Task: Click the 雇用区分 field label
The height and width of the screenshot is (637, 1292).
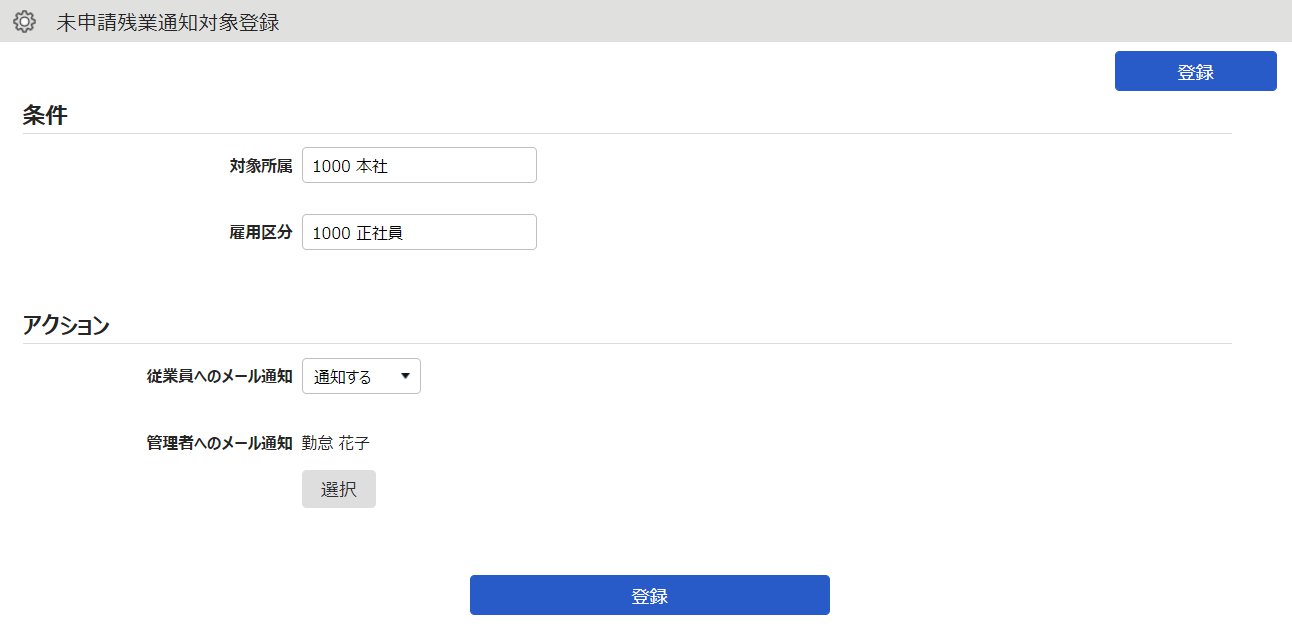Action: pyautogui.click(x=260, y=232)
